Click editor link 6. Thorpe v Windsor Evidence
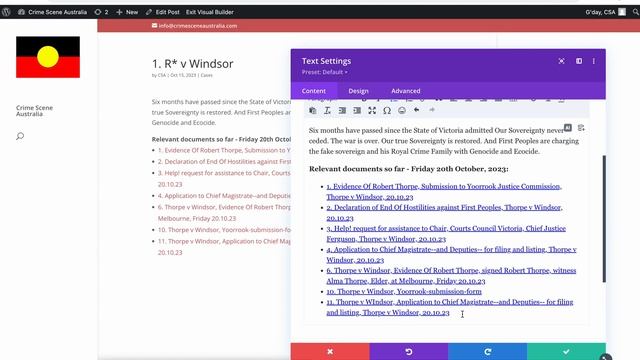This screenshot has width=640, height=360. click(451, 276)
